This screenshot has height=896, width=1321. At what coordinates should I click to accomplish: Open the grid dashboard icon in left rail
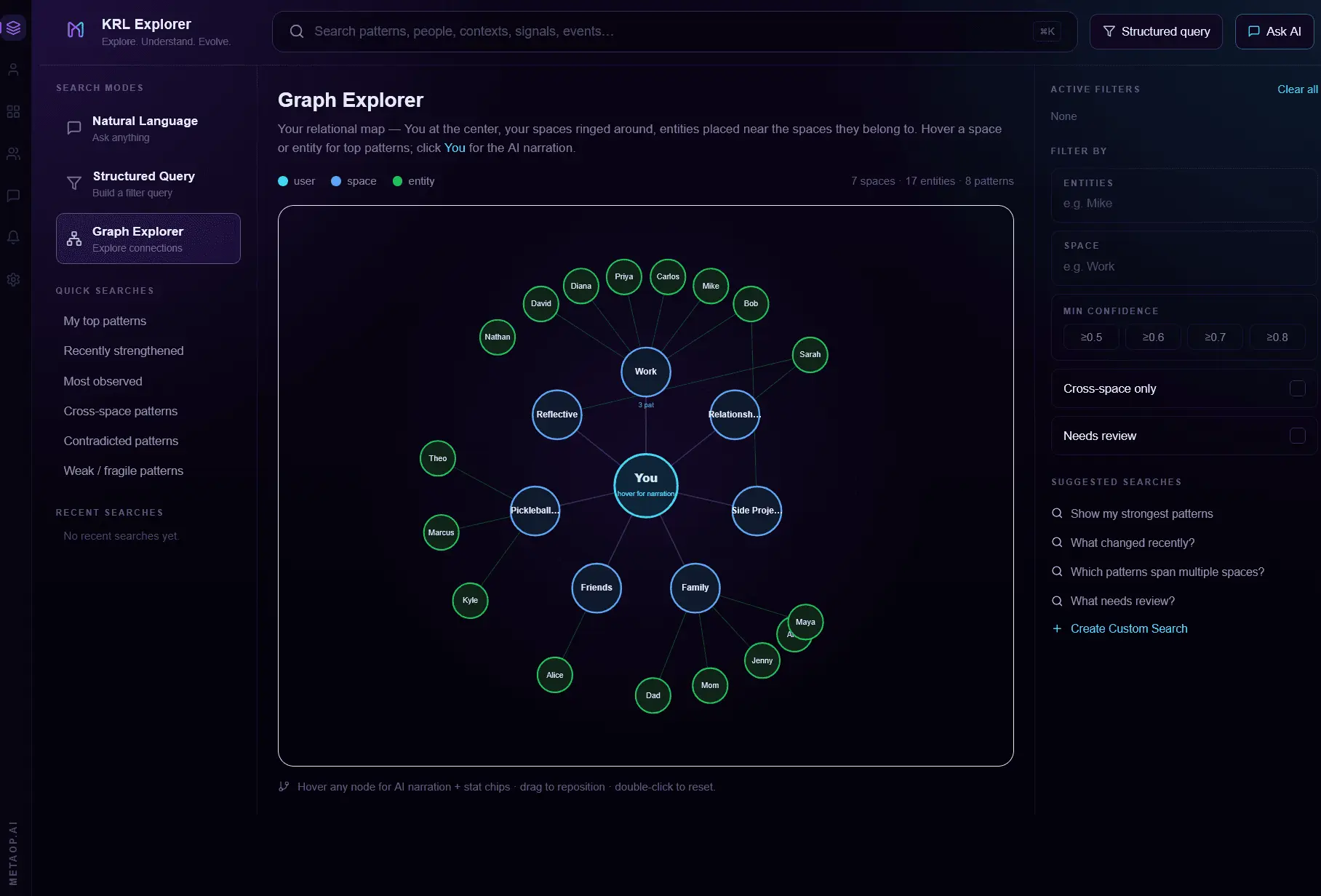coord(13,112)
